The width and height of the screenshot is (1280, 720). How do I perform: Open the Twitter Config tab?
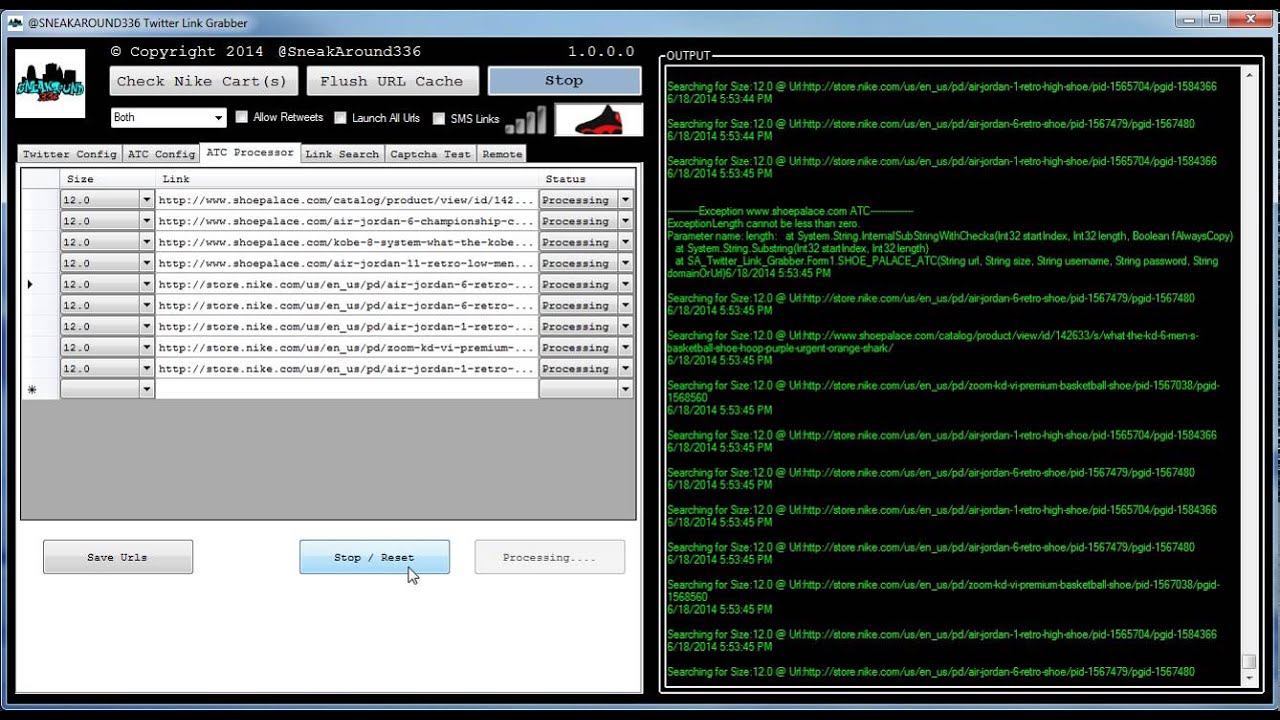[x=69, y=154]
